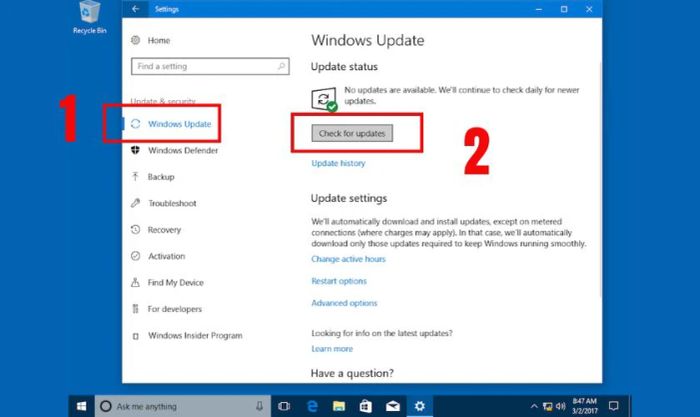Open the Store from taskbar
This screenshot has width=700, height=417.
[366, 406]
